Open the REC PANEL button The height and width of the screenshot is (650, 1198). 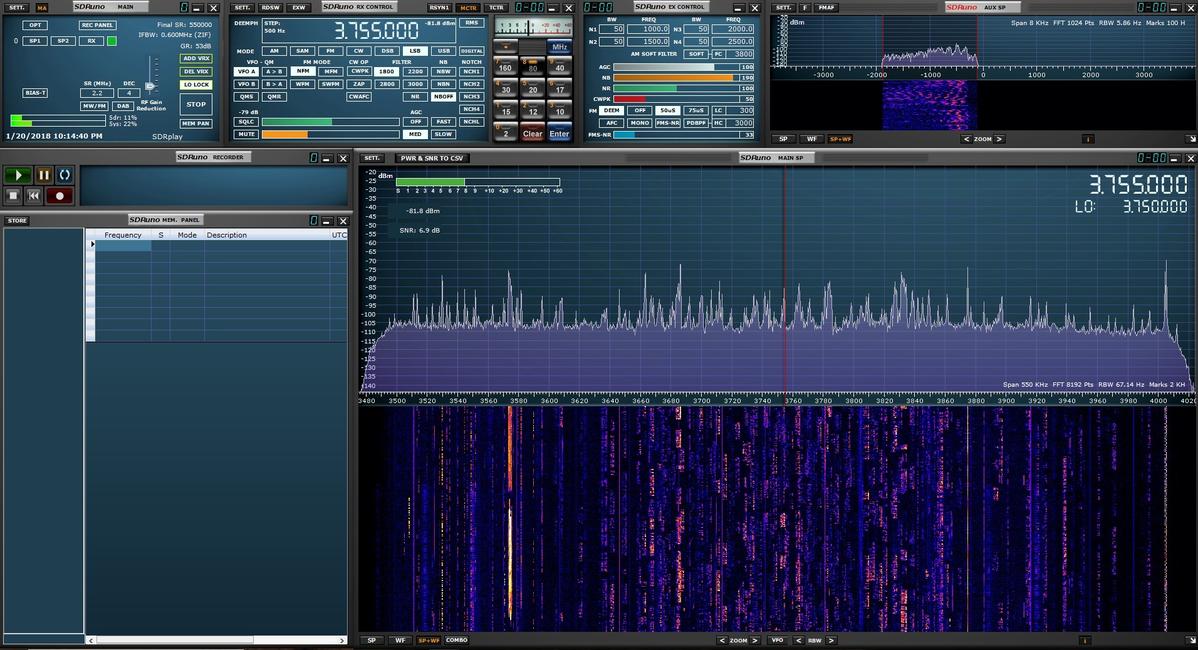[97, 25]
